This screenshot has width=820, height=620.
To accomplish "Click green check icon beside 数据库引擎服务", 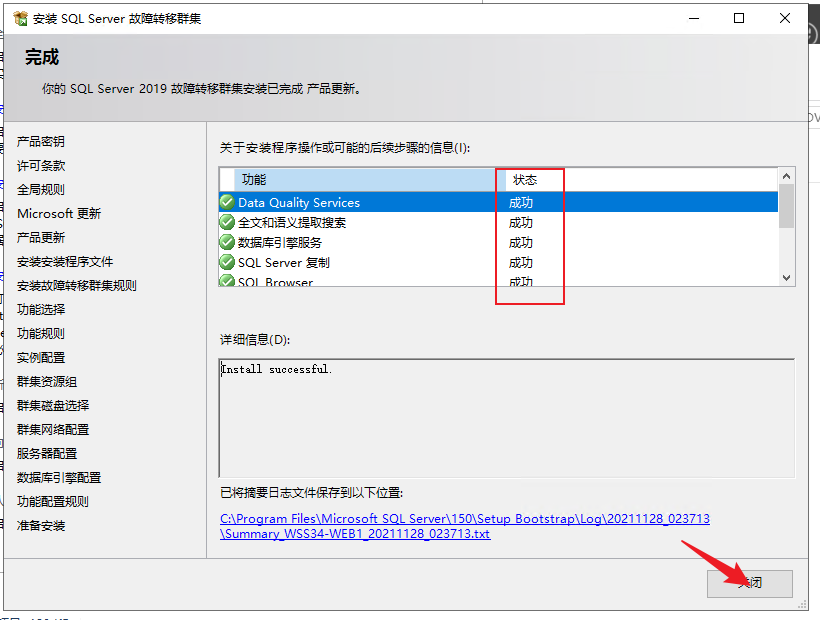I will pos(227,242).
